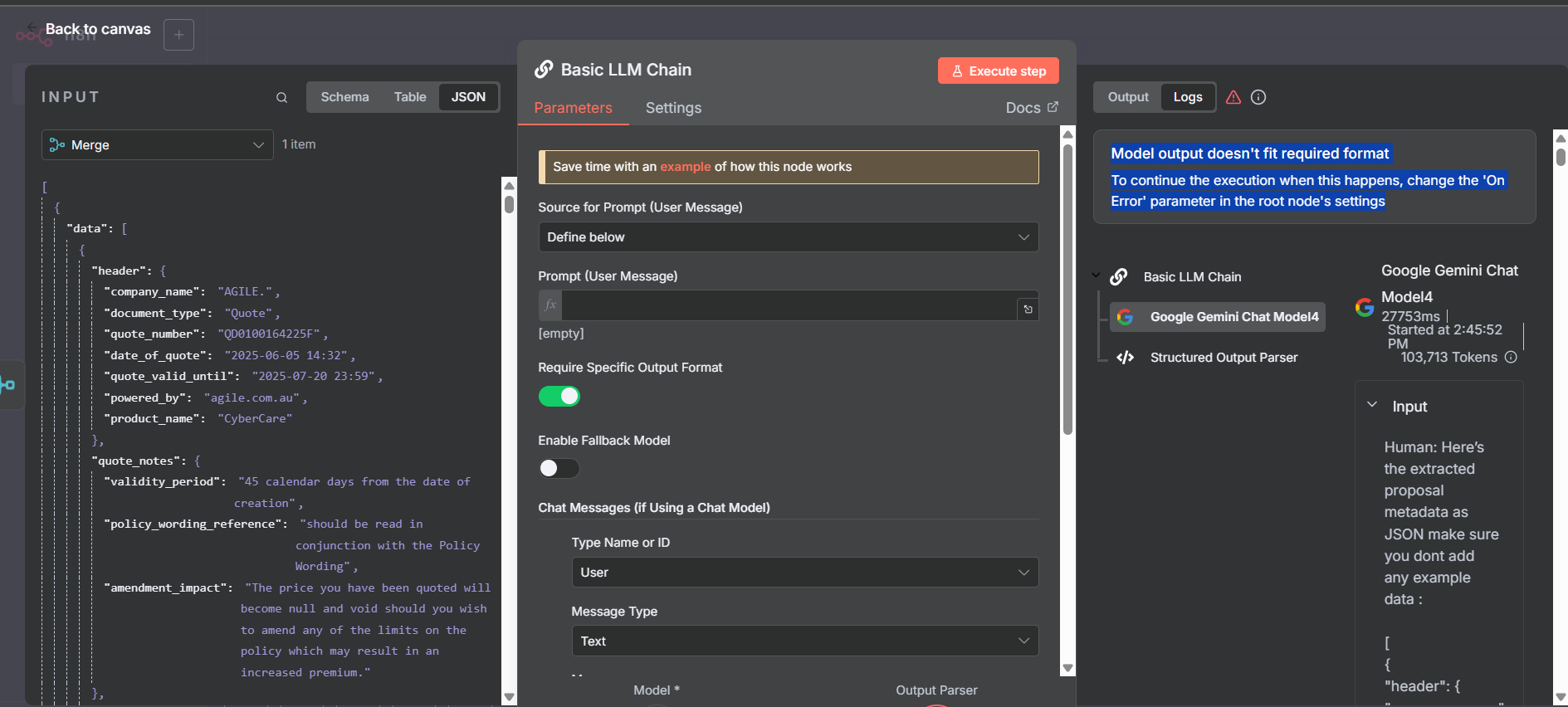Click the search icon in INPUT panel
1568x707 pixels.
pyautogui.click(x=281, y=98)
